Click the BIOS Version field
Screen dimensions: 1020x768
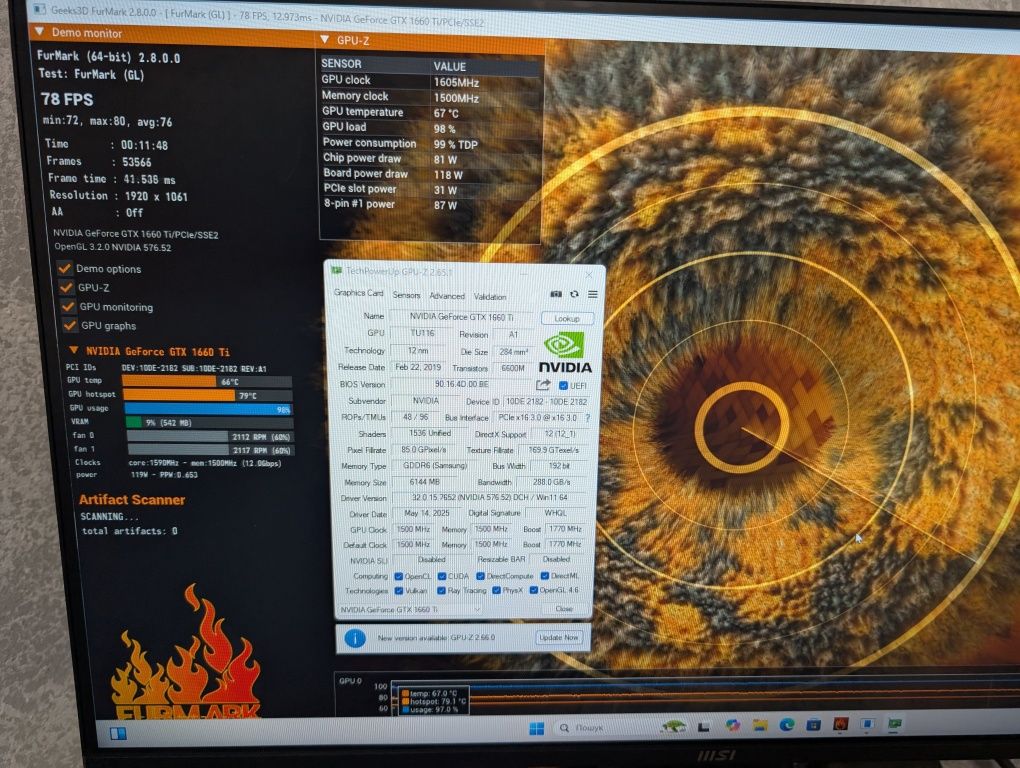[x=461, y=384]
